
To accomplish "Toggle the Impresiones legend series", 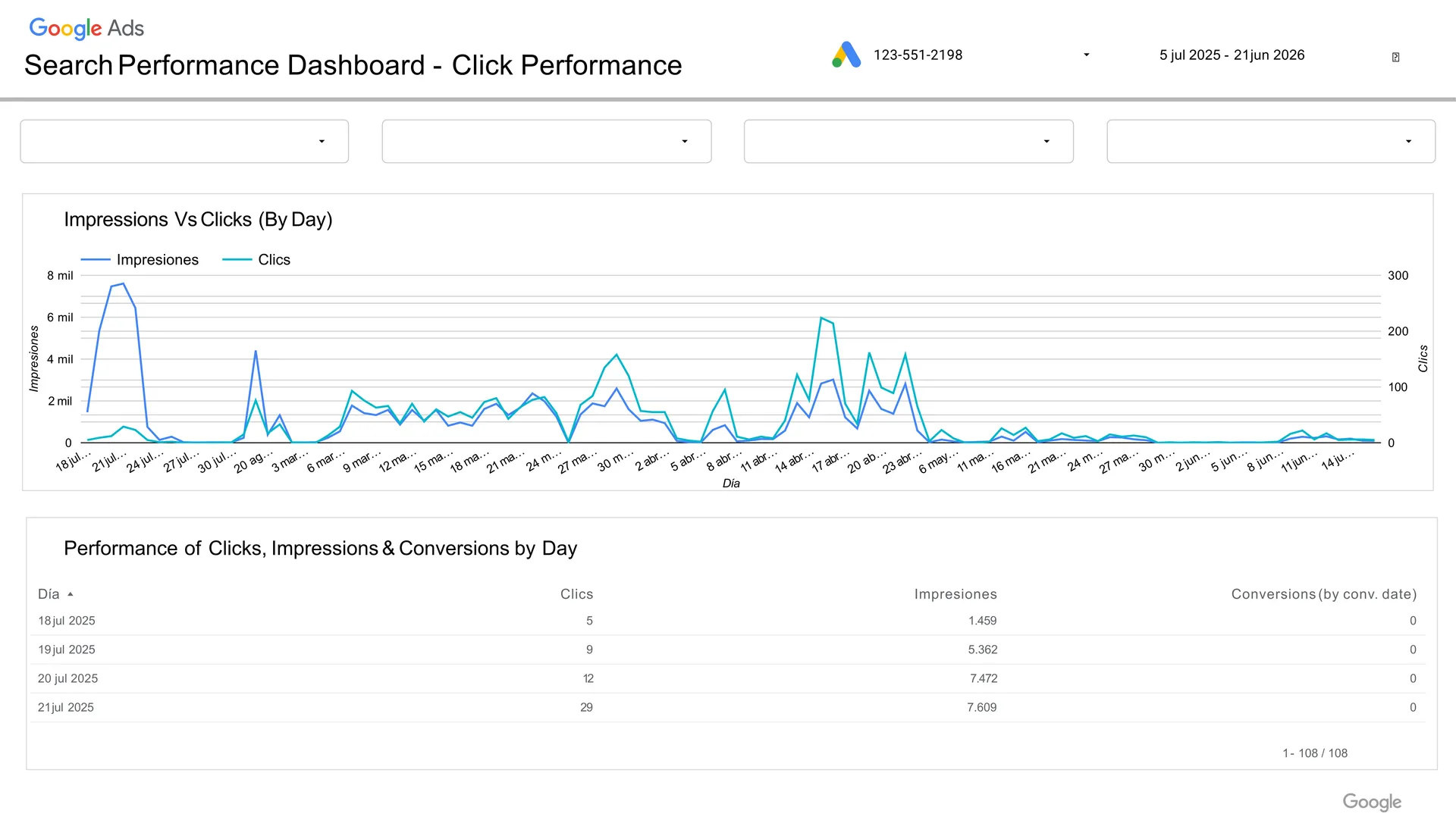I will 140,259.
